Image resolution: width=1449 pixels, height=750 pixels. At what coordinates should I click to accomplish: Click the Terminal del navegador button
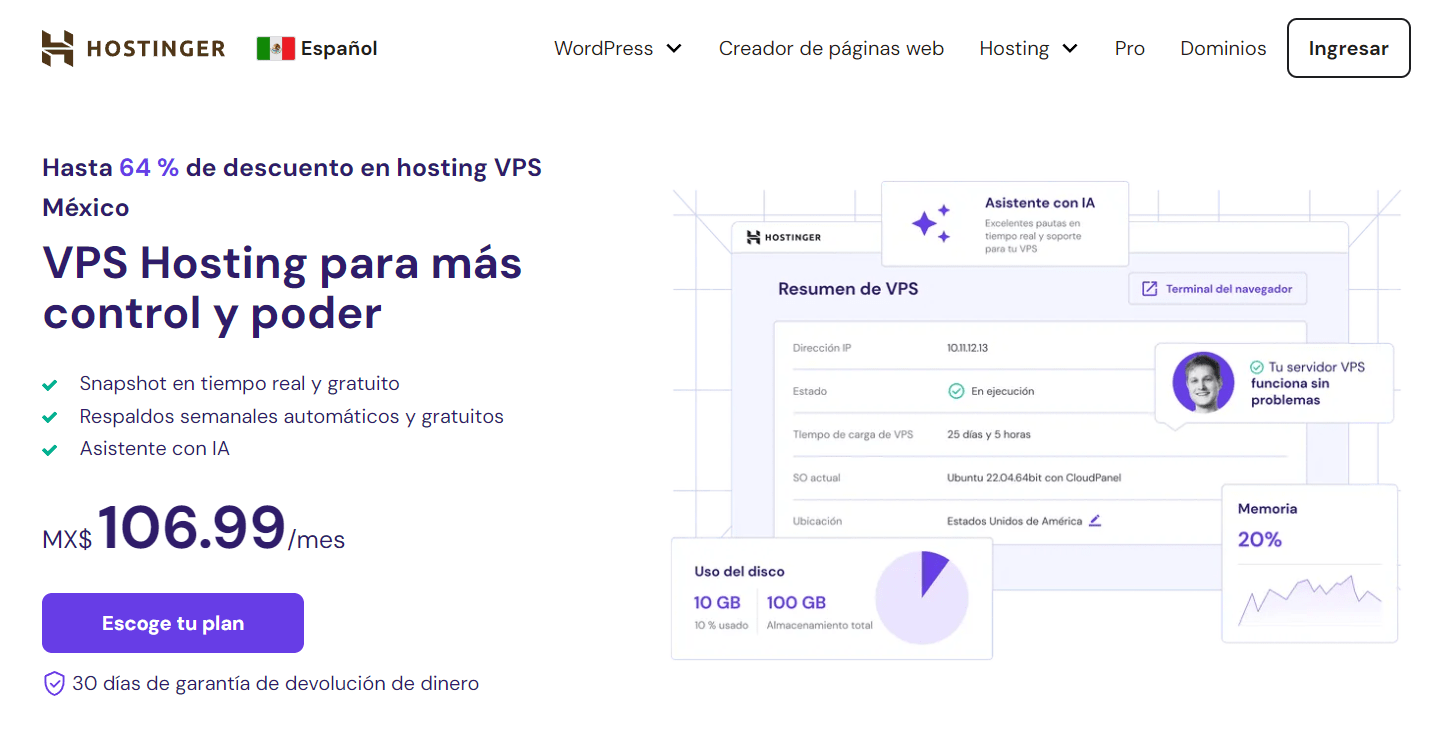[1217, 289]
